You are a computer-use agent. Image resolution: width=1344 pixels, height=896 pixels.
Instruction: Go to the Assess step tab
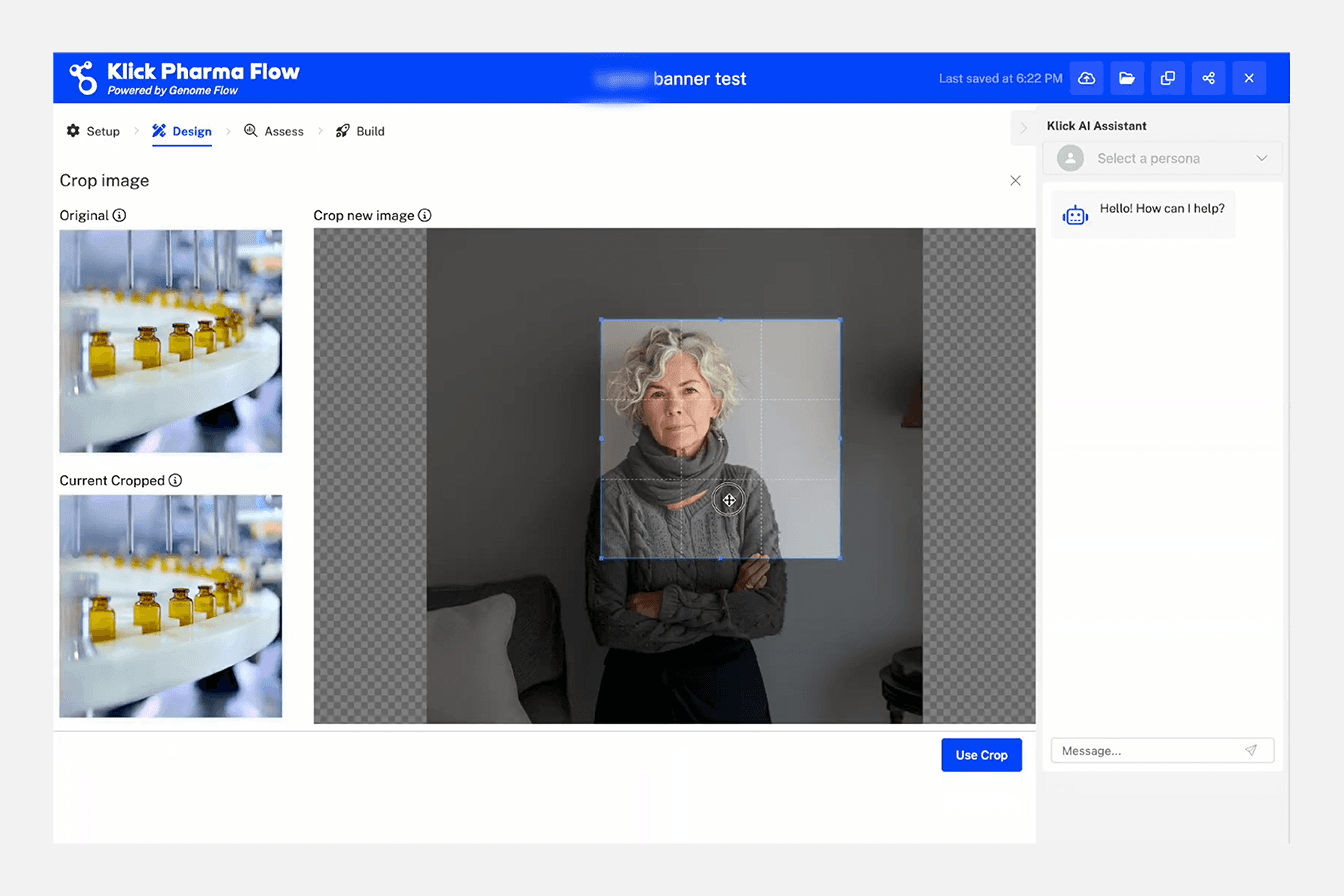point(274,131)
